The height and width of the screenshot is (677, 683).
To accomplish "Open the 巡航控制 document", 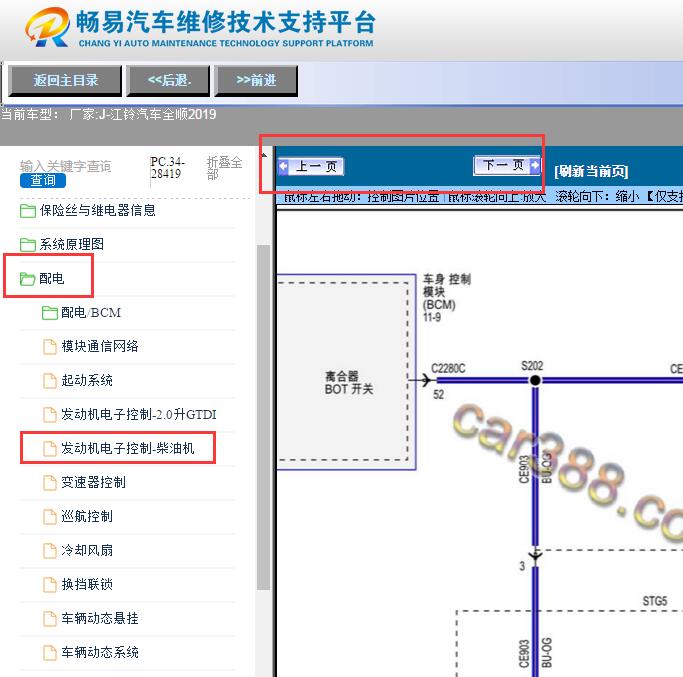I will (x=87, y=516).
